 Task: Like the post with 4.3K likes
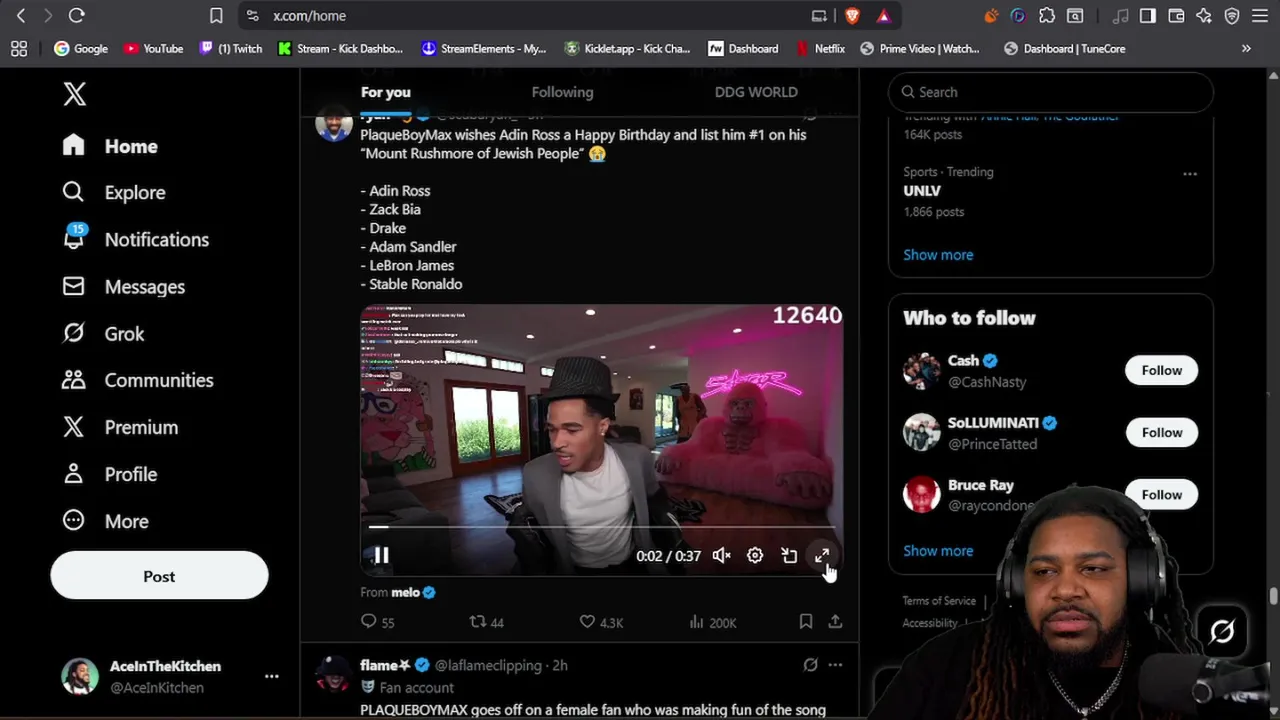pos(601,622)
